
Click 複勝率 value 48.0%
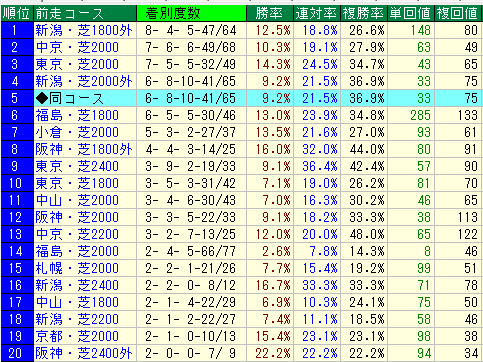point(367,235)
